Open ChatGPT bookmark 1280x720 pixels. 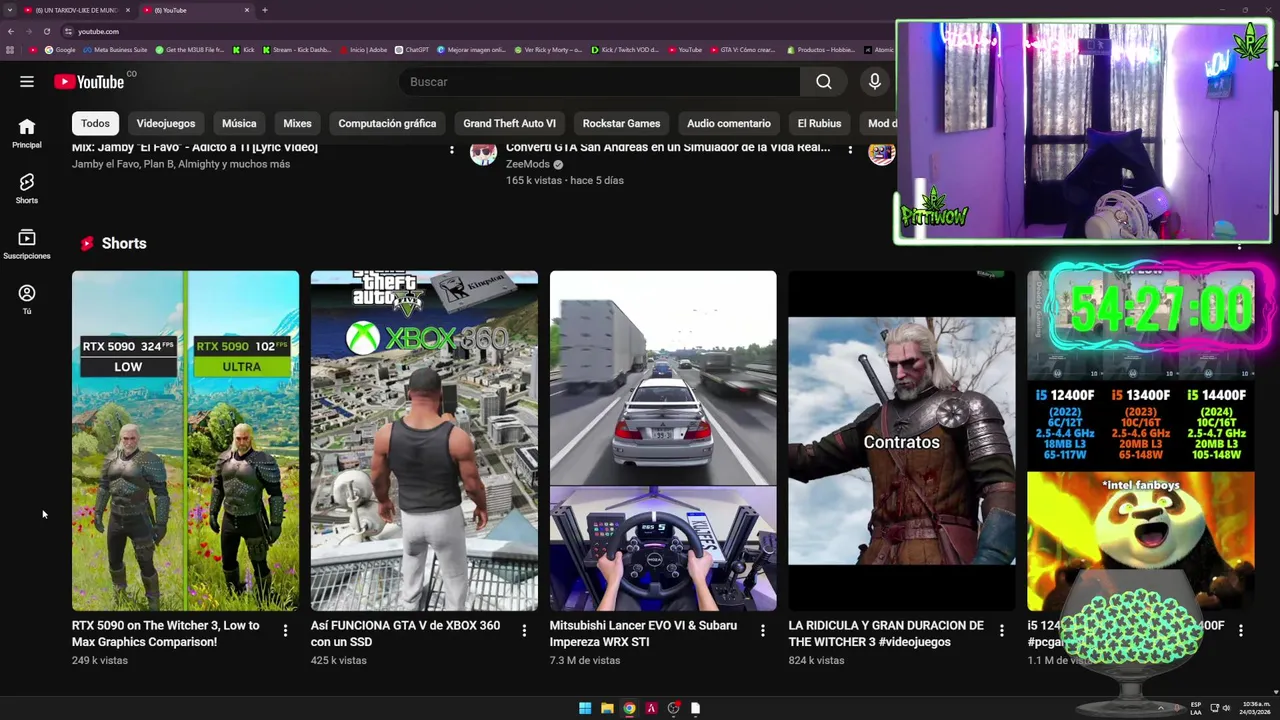click(x=412, y=50)
